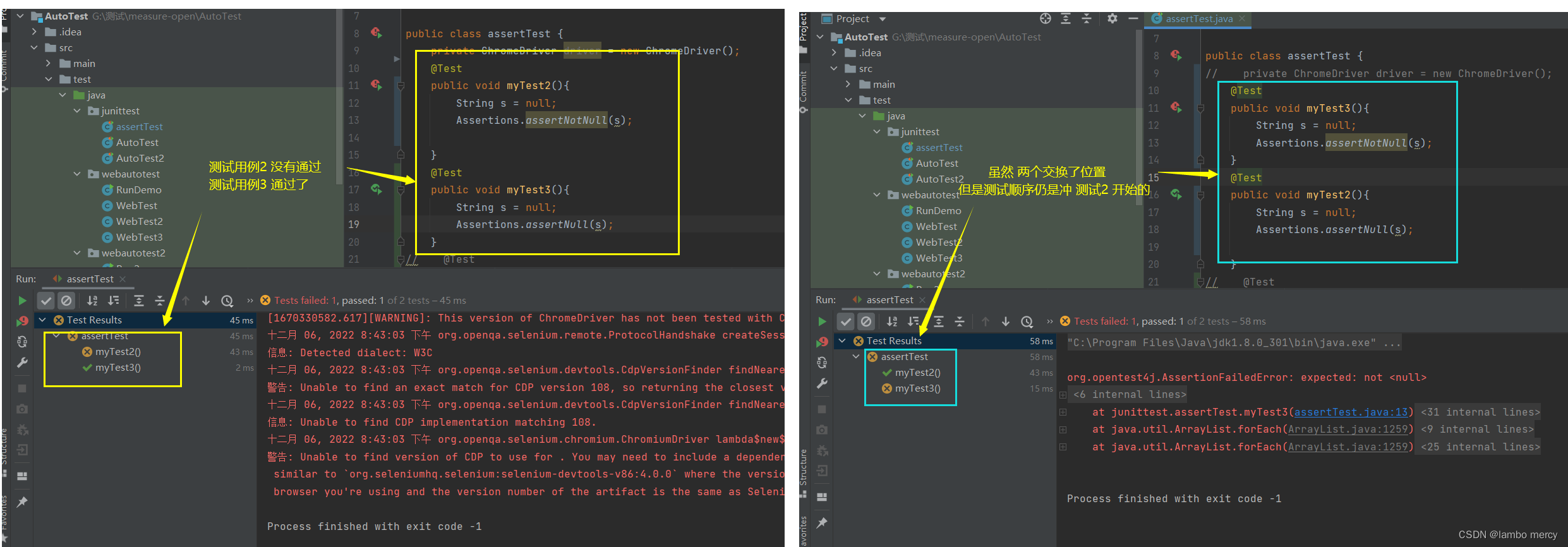This screenshot has height=547, width=1568.
Task: Expand main folder in left project tree
Action: click(48, 63)
